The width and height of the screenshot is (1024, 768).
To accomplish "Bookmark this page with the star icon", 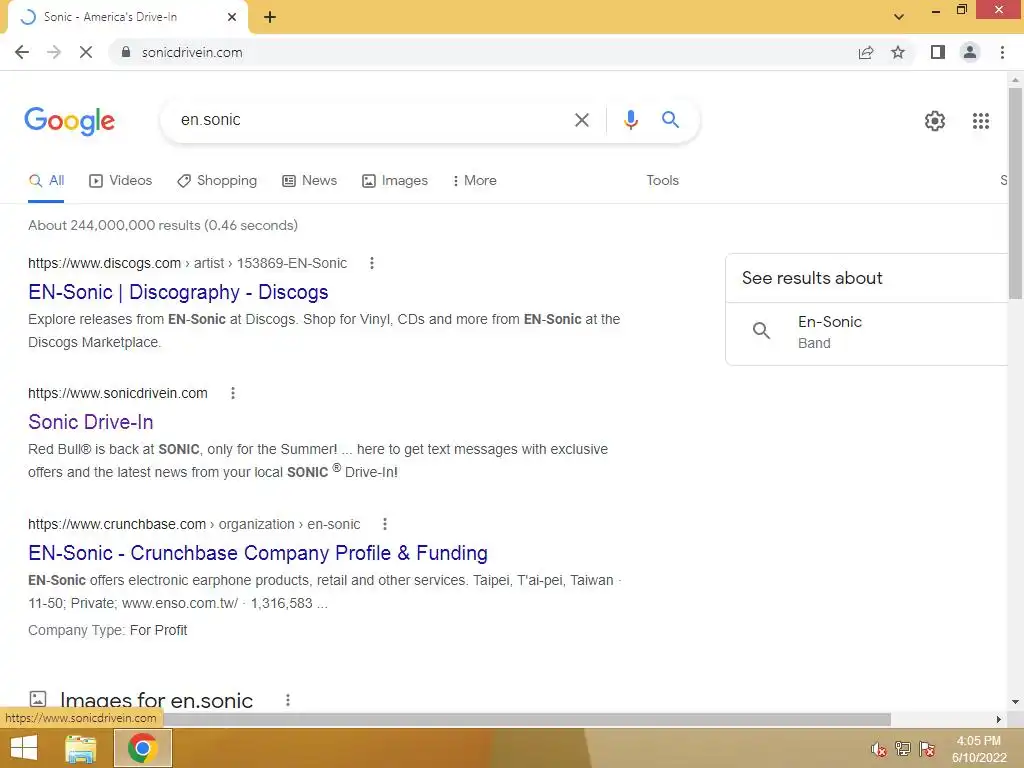I will [x=898, y=52].
